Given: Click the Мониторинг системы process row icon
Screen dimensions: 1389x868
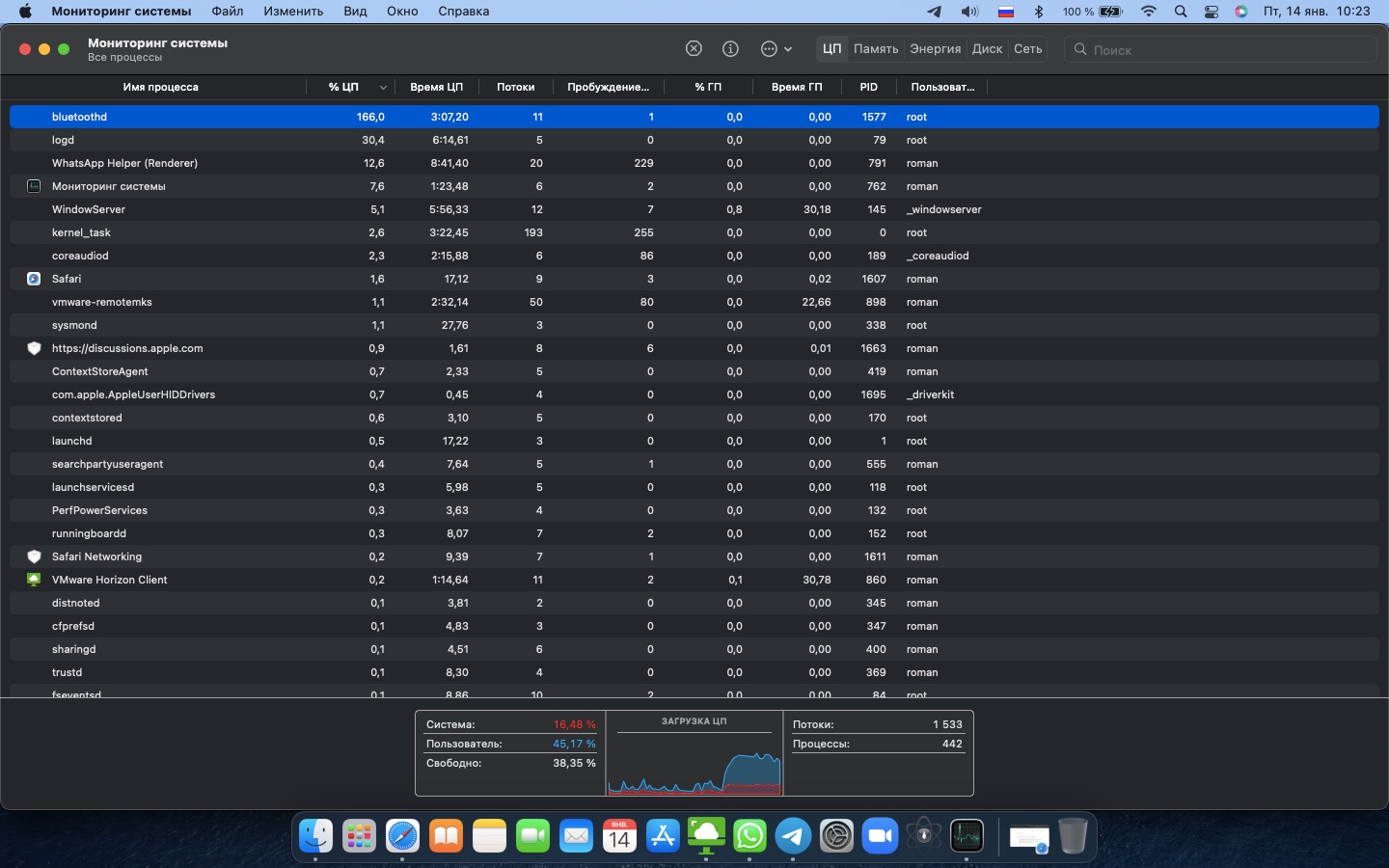Looking at the screenshot, I should click(34, 186).
